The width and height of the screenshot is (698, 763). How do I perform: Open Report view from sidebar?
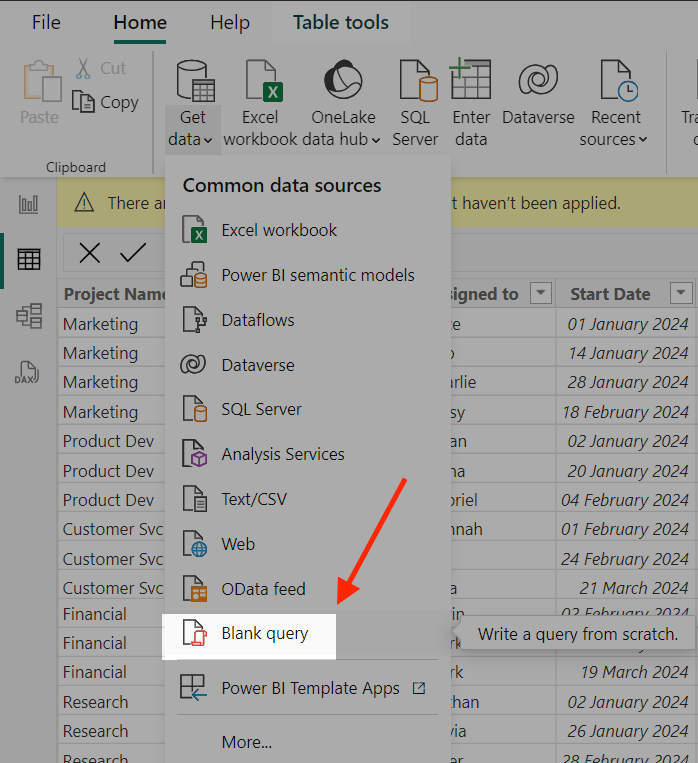click(x=29, y=204)
